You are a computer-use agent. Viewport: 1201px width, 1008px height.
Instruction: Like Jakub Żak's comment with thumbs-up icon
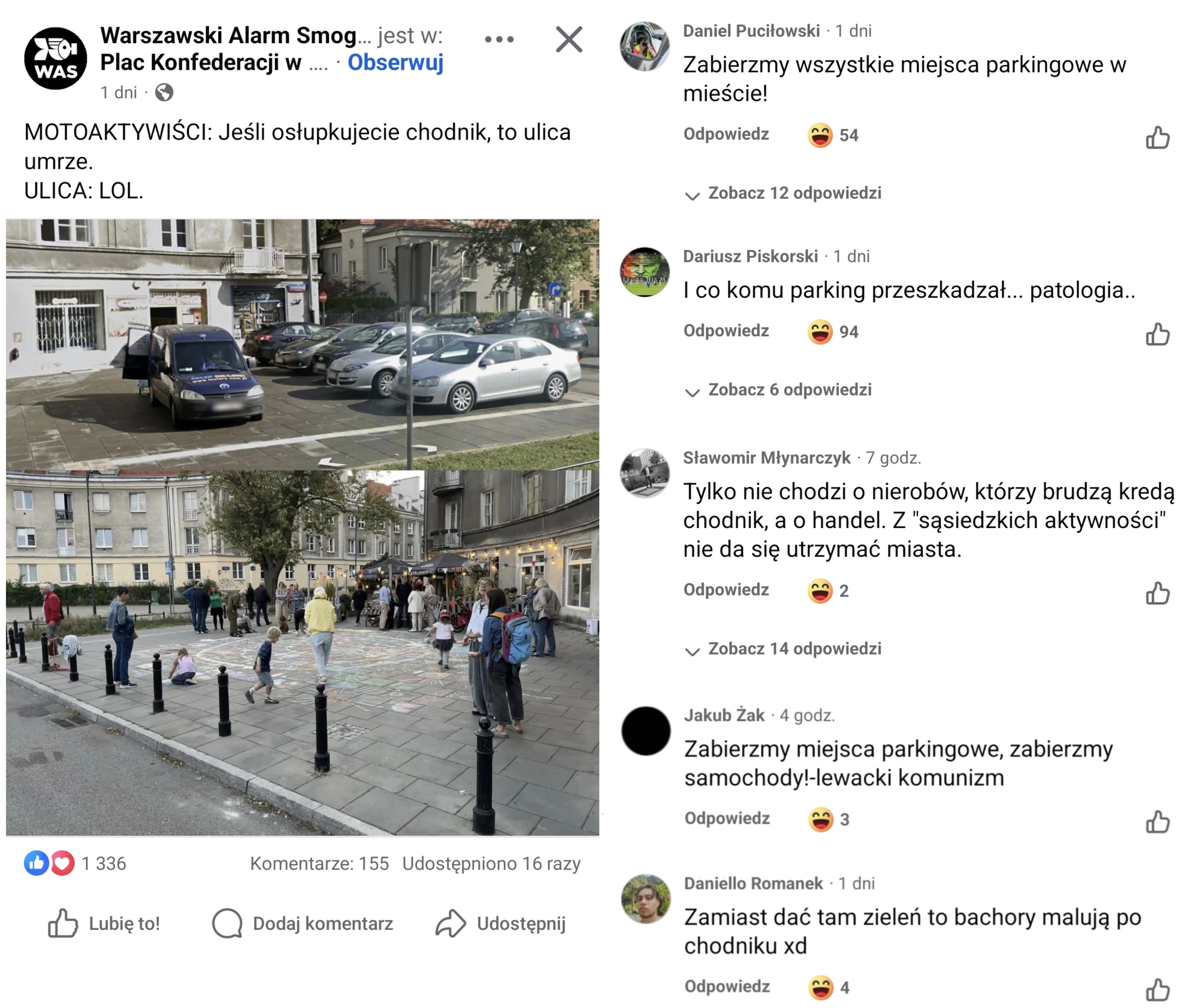(1157, 822)
